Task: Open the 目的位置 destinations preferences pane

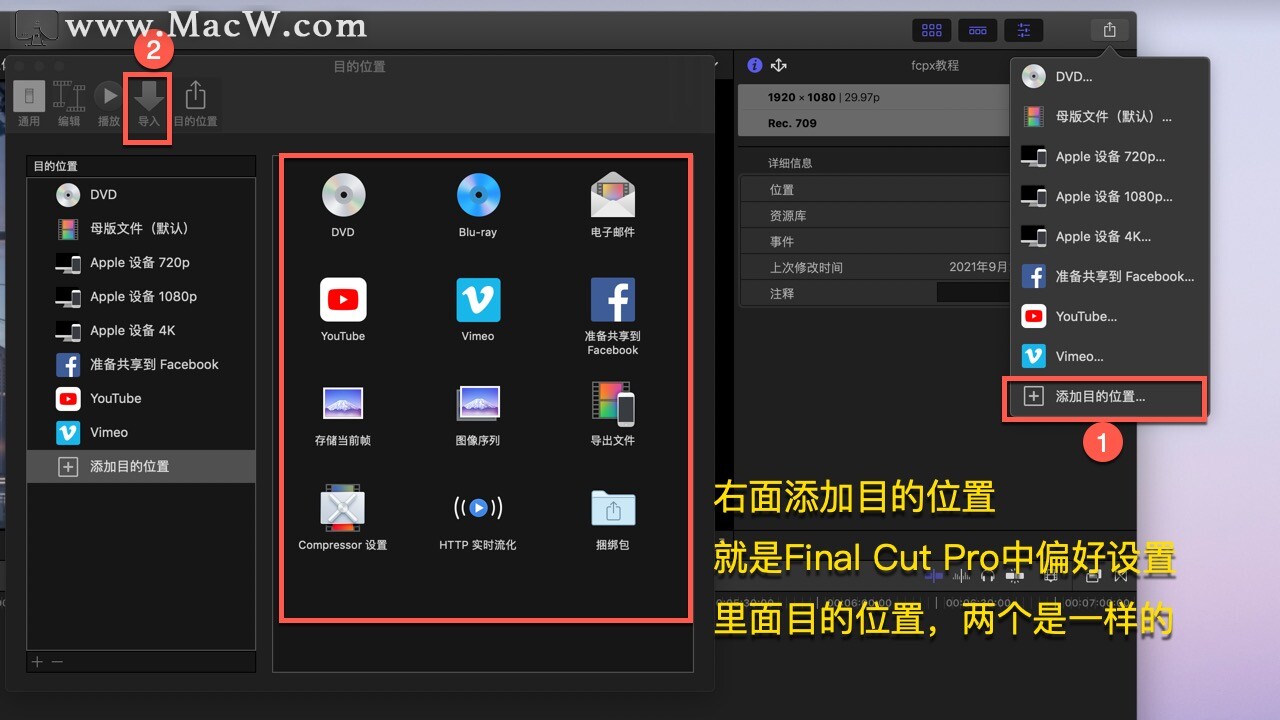Action: [195, 104]
